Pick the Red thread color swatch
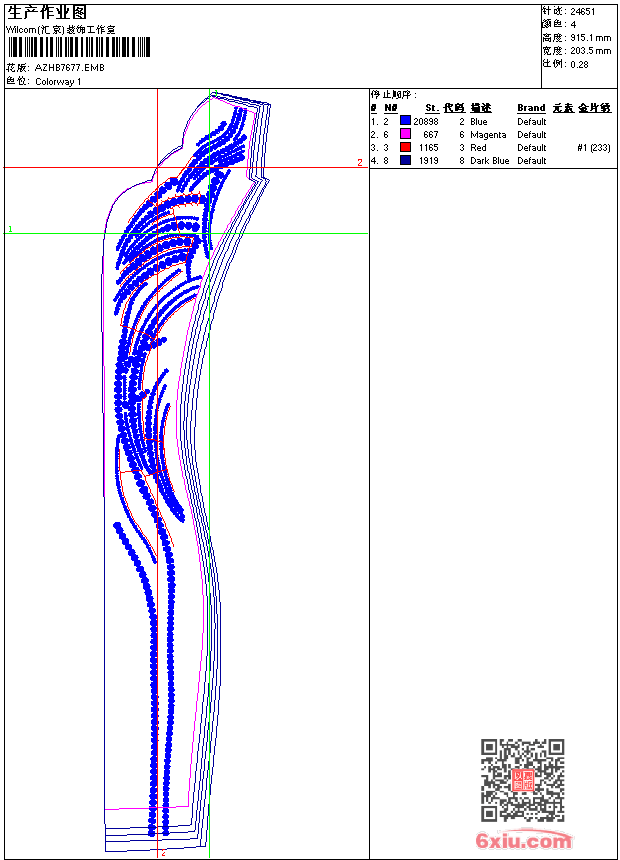This screenshot has height=860, width=620. point(405,147)
